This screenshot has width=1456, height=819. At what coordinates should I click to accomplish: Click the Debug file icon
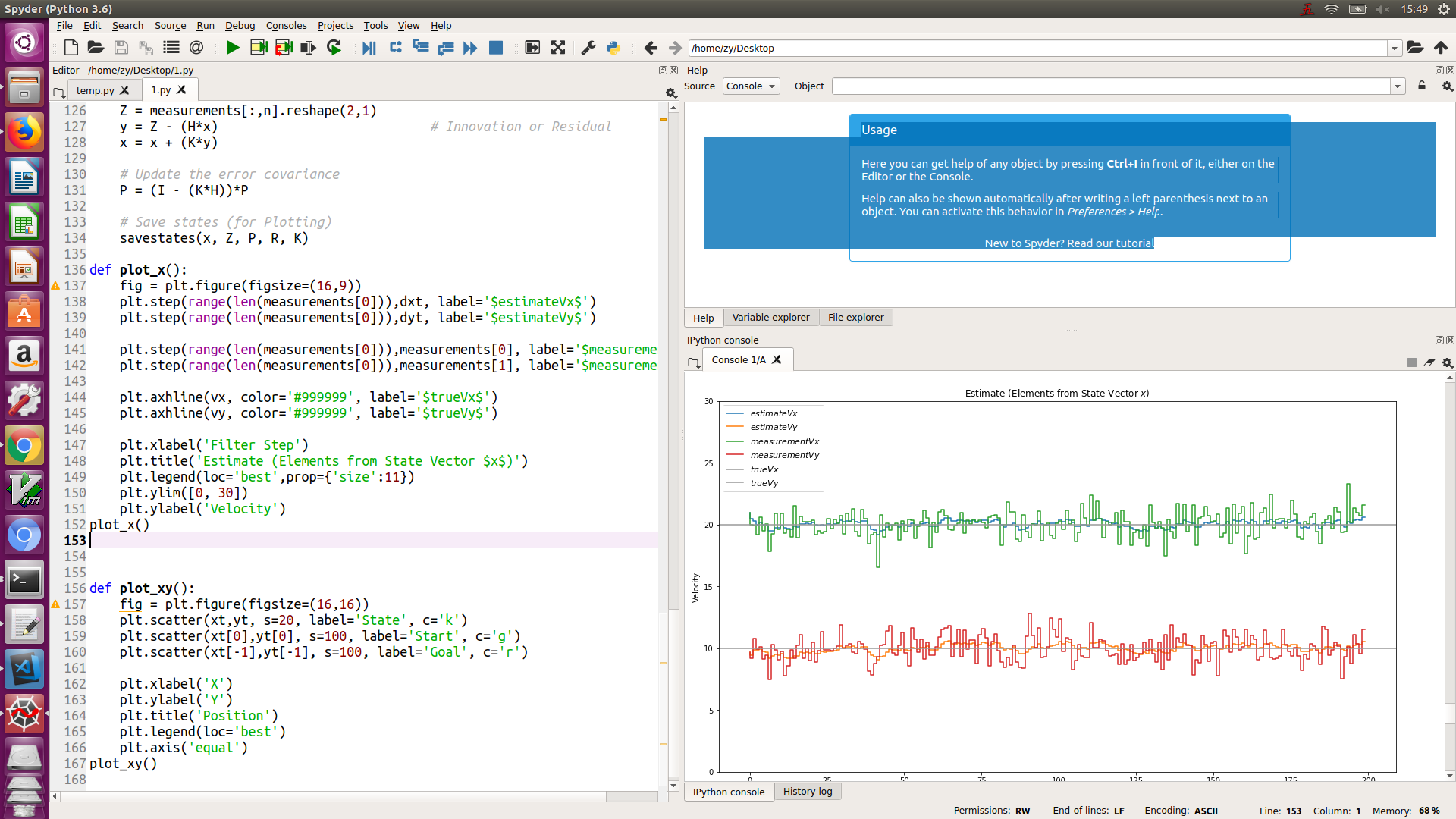[x=369, y=48]
